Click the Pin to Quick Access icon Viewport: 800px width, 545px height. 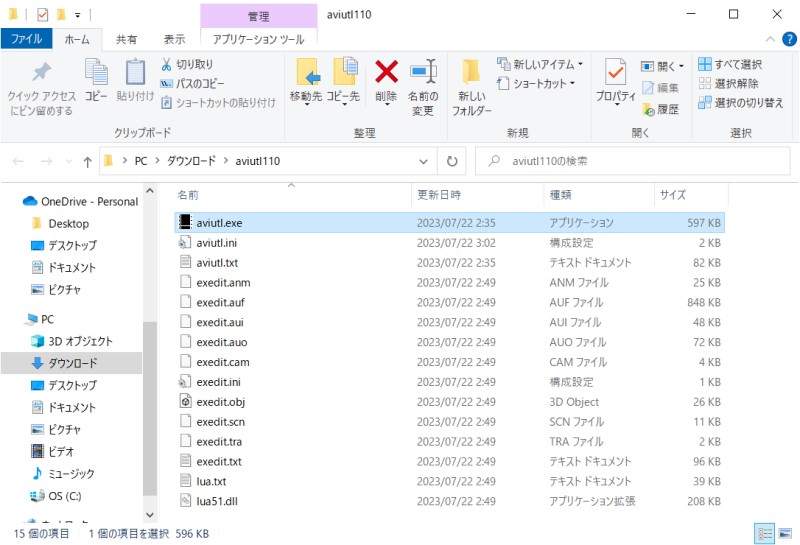pyautogui.click(x=41, y=72)
